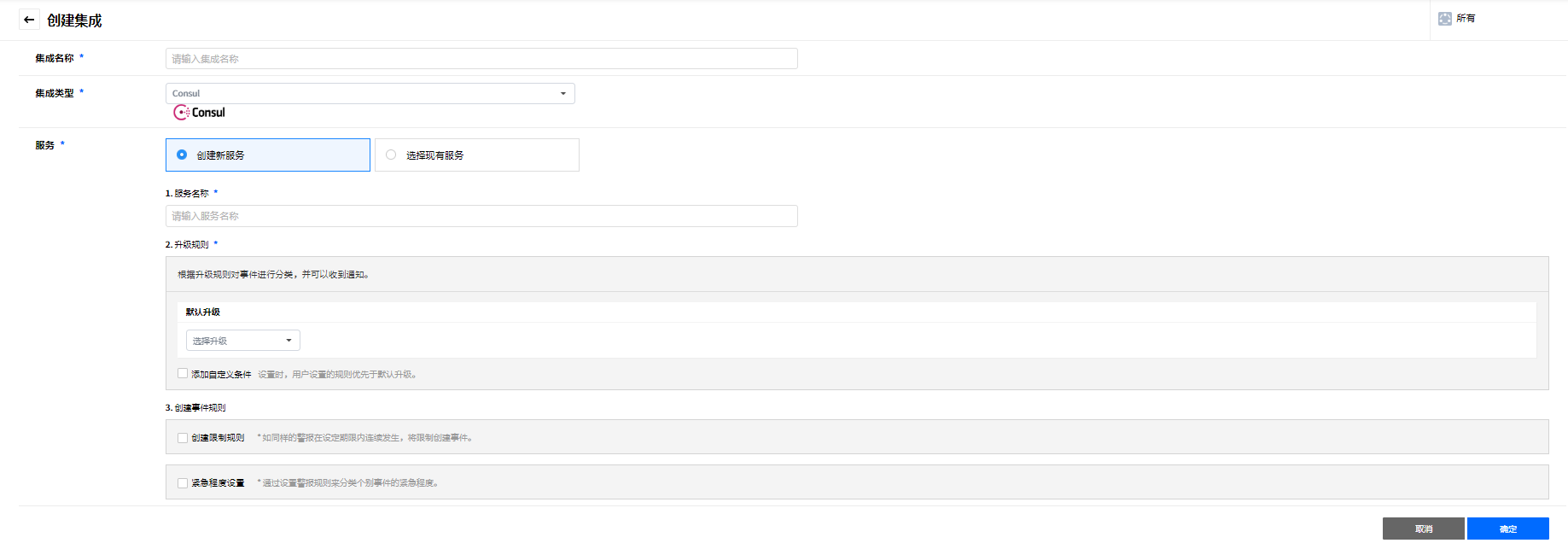Confirm with the 确定 button
Viewport: 1568px width, 549px height.
coord(1507,529)
